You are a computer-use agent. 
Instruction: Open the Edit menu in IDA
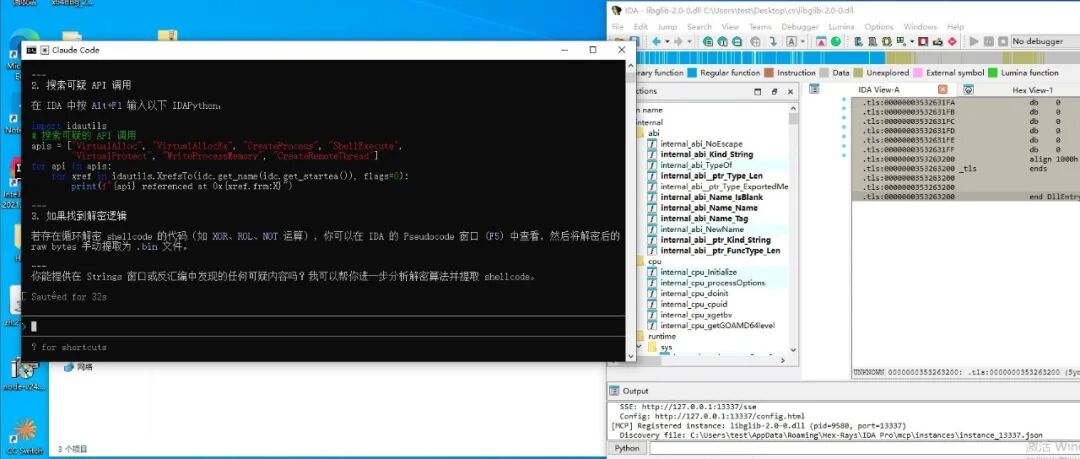641,26
